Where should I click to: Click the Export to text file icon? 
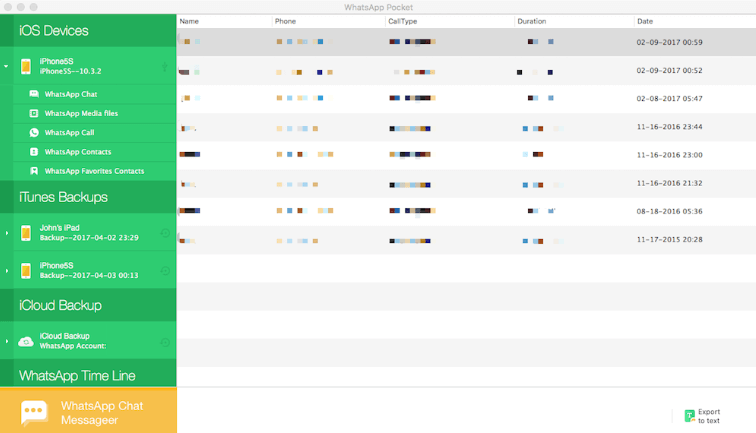point(689,416)
